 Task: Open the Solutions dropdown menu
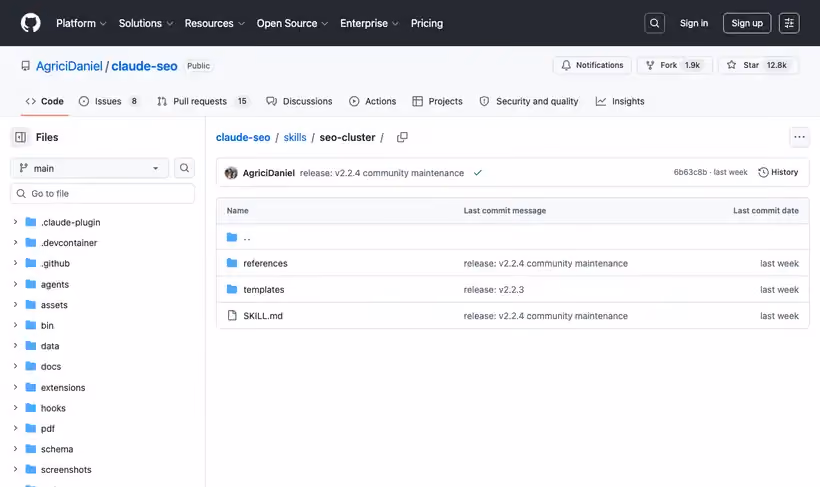click(146, 23)
